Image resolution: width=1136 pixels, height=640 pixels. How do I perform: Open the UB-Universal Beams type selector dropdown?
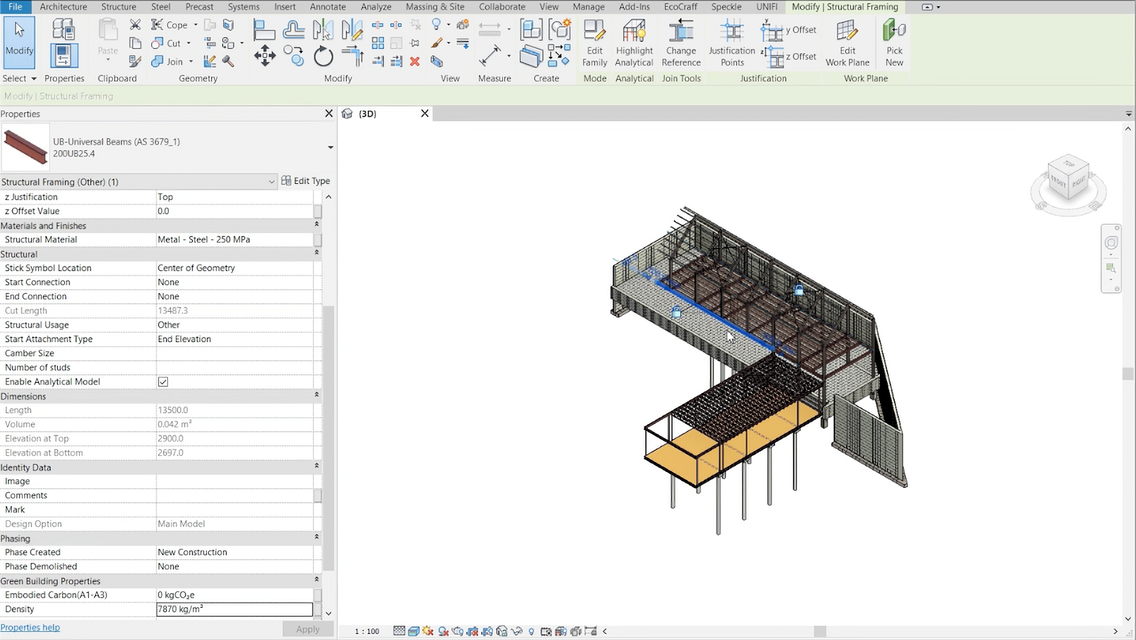330,147
